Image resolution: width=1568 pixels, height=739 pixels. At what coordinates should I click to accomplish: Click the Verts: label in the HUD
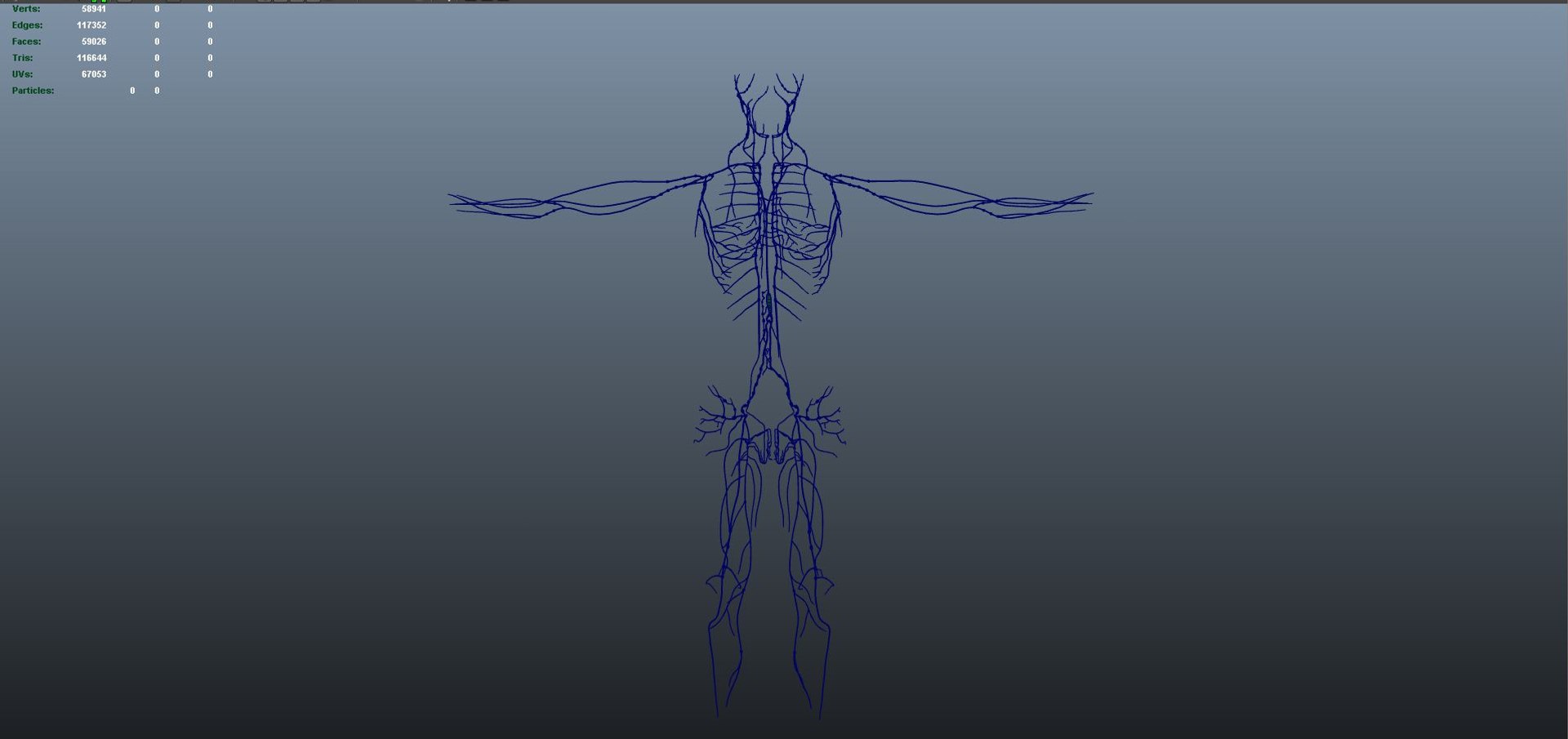pyautogui.click(x=26, y=9)
